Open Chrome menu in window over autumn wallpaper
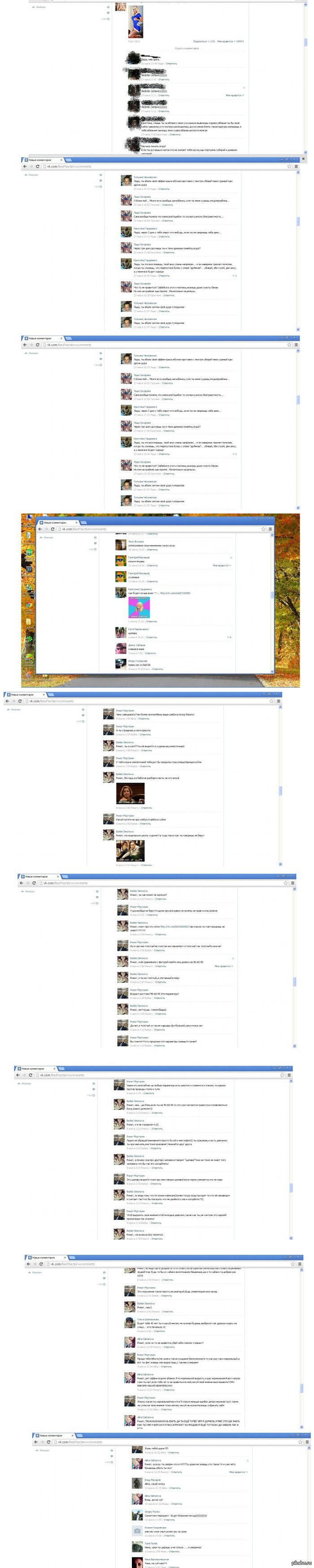 coord(270,529)
